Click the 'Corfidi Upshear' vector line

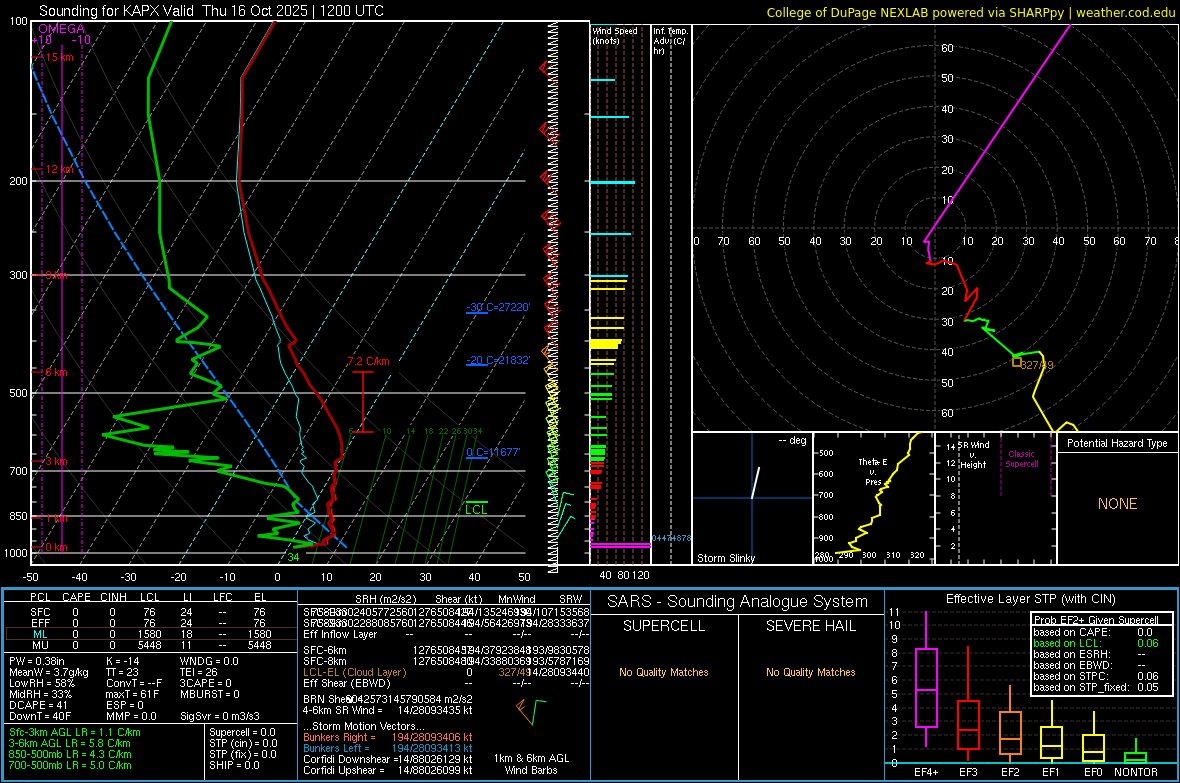coord(388,770)
